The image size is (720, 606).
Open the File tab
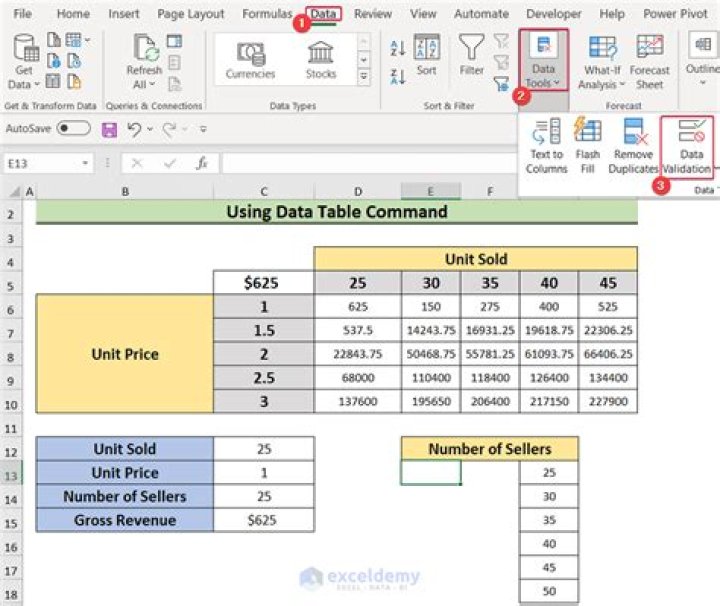[22, 14]
